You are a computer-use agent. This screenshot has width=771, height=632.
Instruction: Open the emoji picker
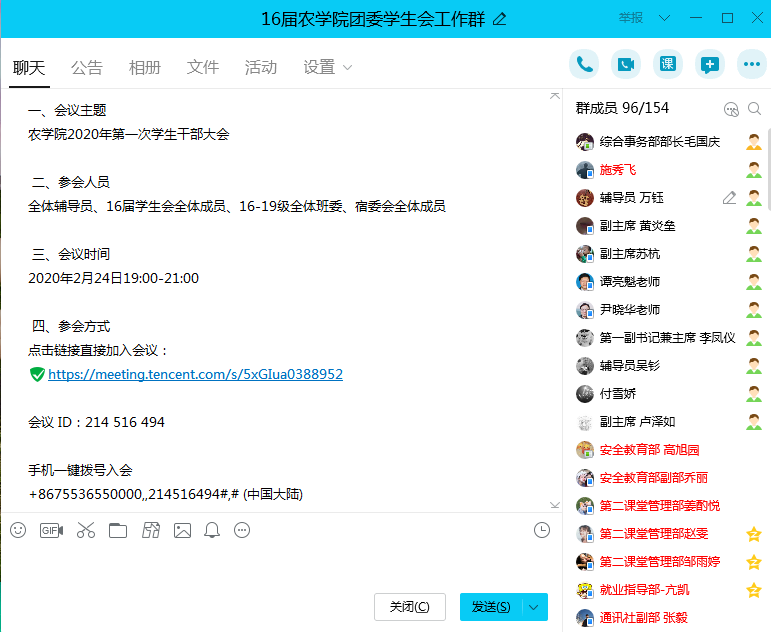(18, 530)
